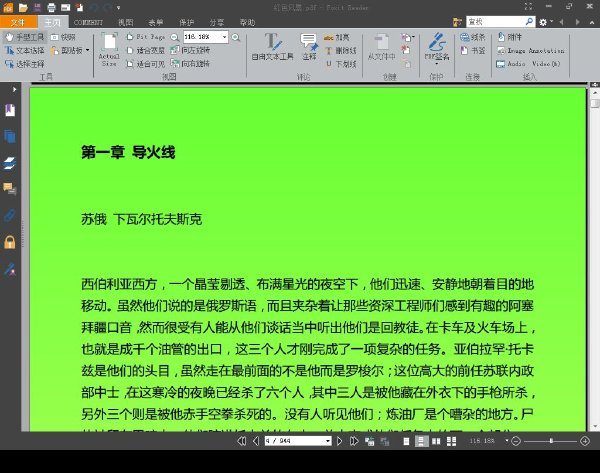Activate the text selection tool (文本选择)
This screenshot has height=473, width=600.
point(25,51)
